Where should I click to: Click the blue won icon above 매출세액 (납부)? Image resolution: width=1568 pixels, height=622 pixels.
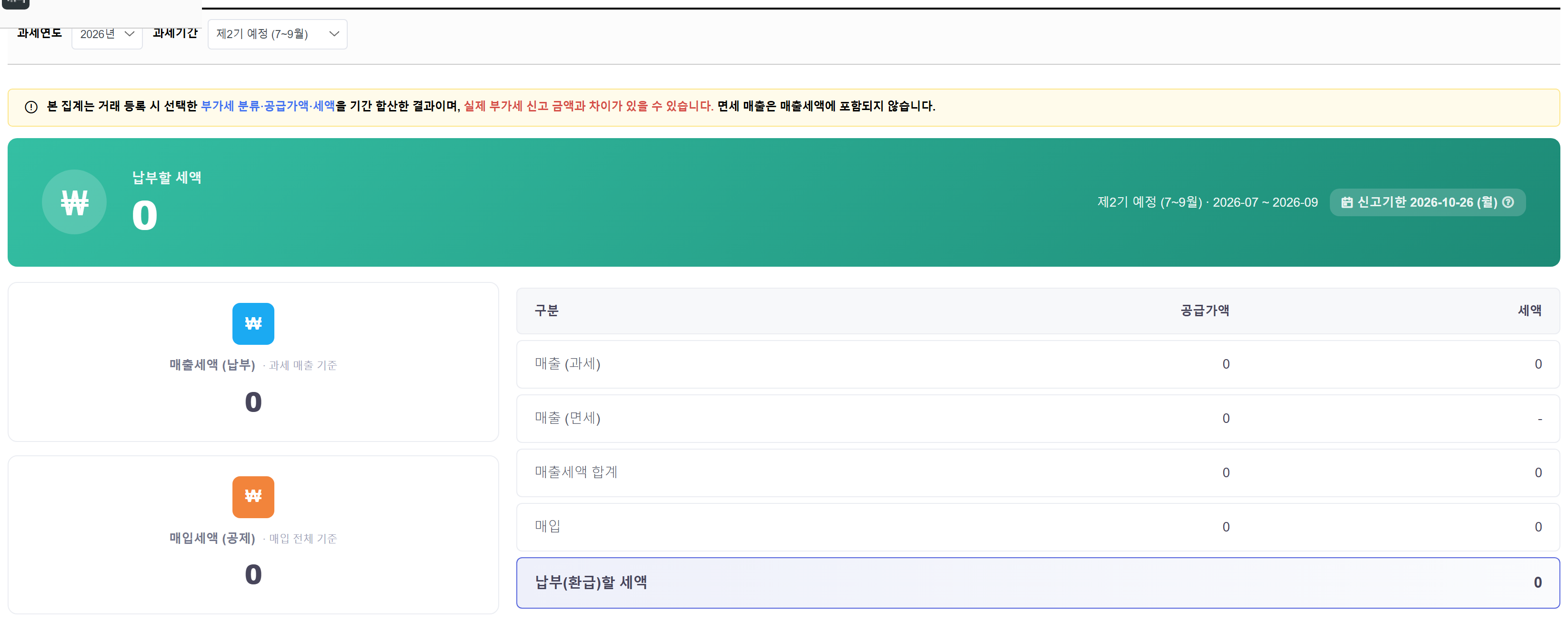(x=253, y=324)
